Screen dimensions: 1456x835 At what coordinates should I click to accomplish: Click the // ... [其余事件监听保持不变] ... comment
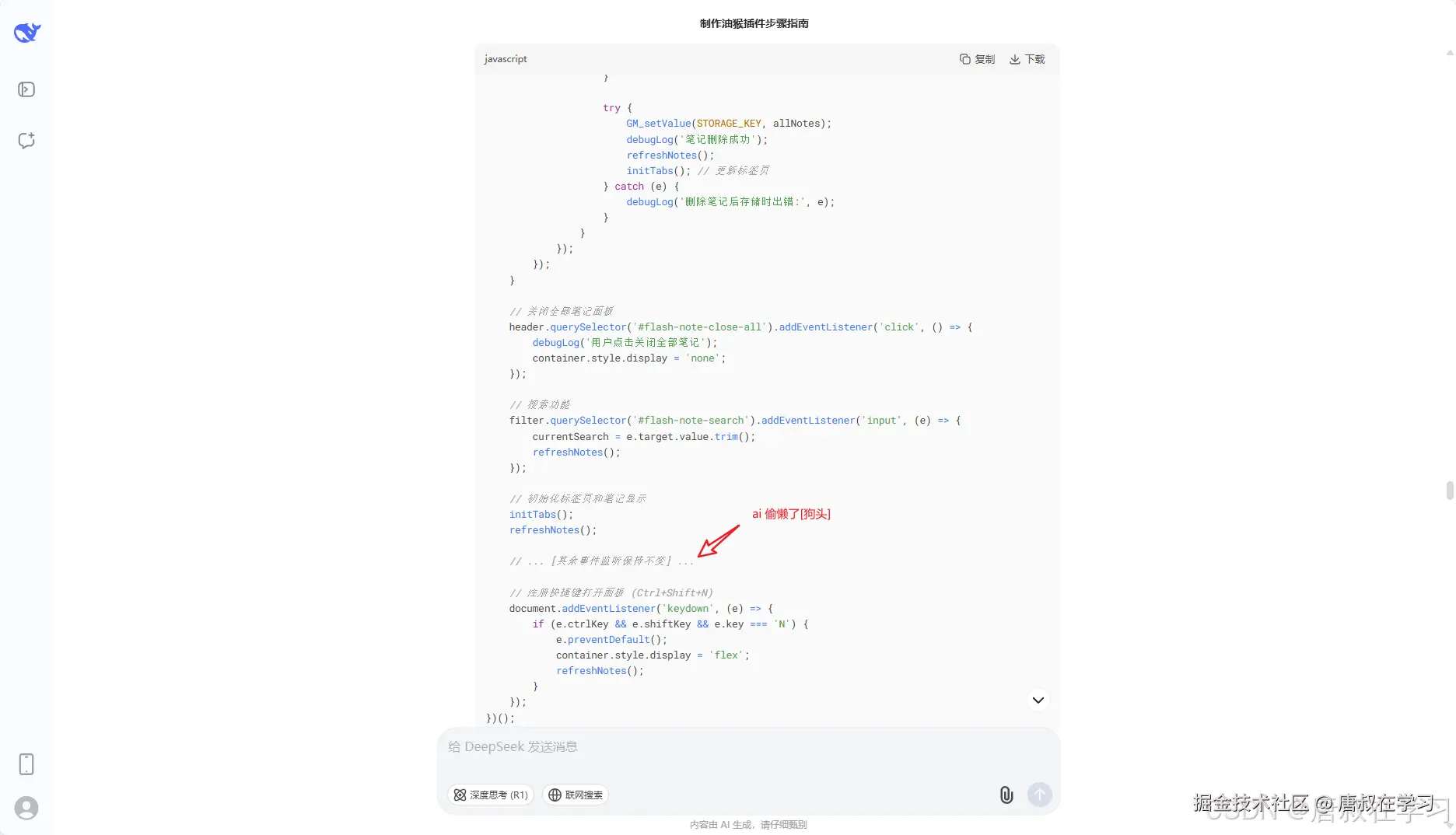click(601, 561)
